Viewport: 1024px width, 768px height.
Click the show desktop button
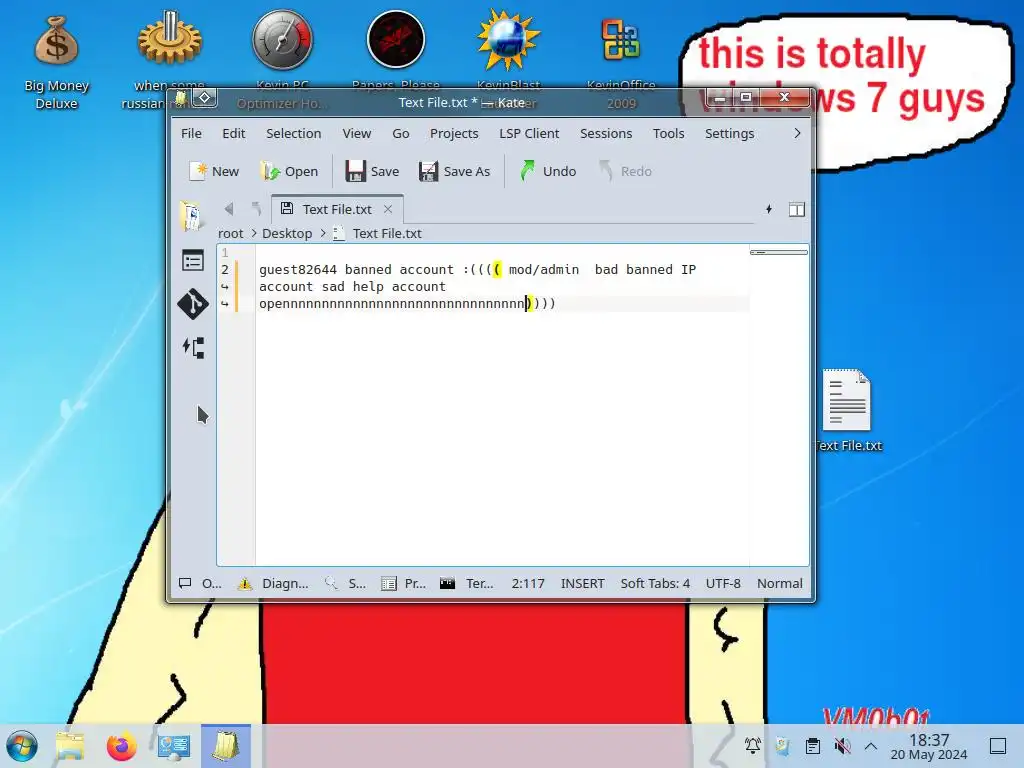(x=998, y=746)
